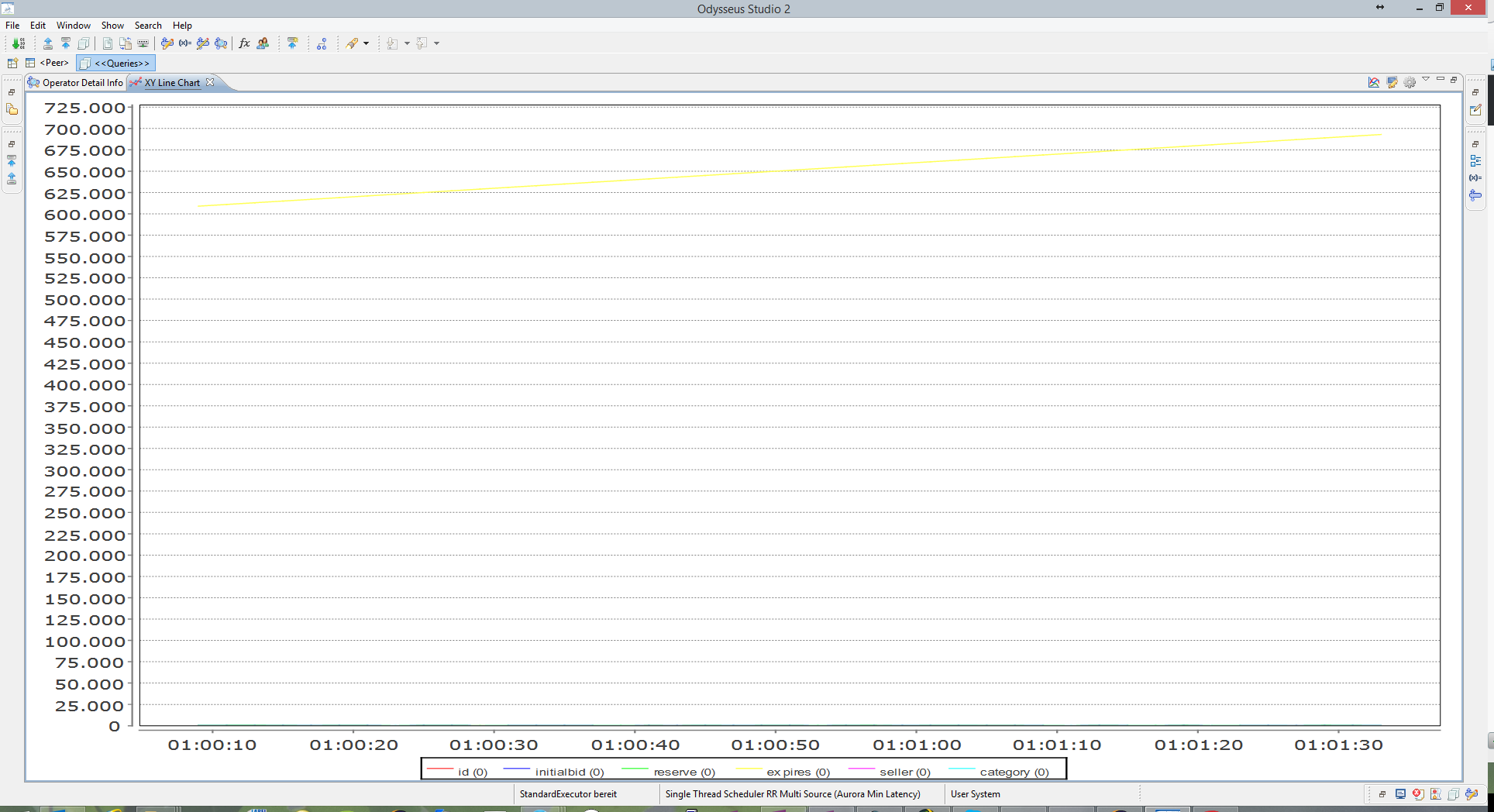This screenshot has width=1494, height=812.
Task: Click the console monitor icon in bottom bar
Action: pos(1400,794)
